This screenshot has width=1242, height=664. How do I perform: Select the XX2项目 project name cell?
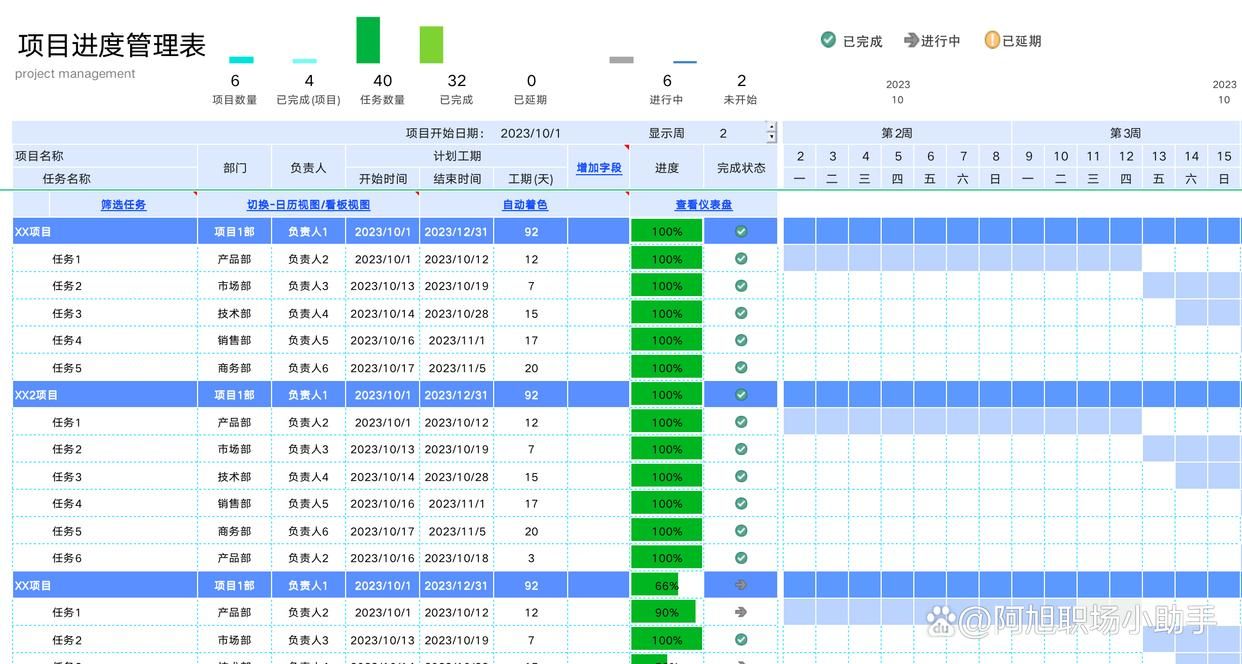pos(105,394)
